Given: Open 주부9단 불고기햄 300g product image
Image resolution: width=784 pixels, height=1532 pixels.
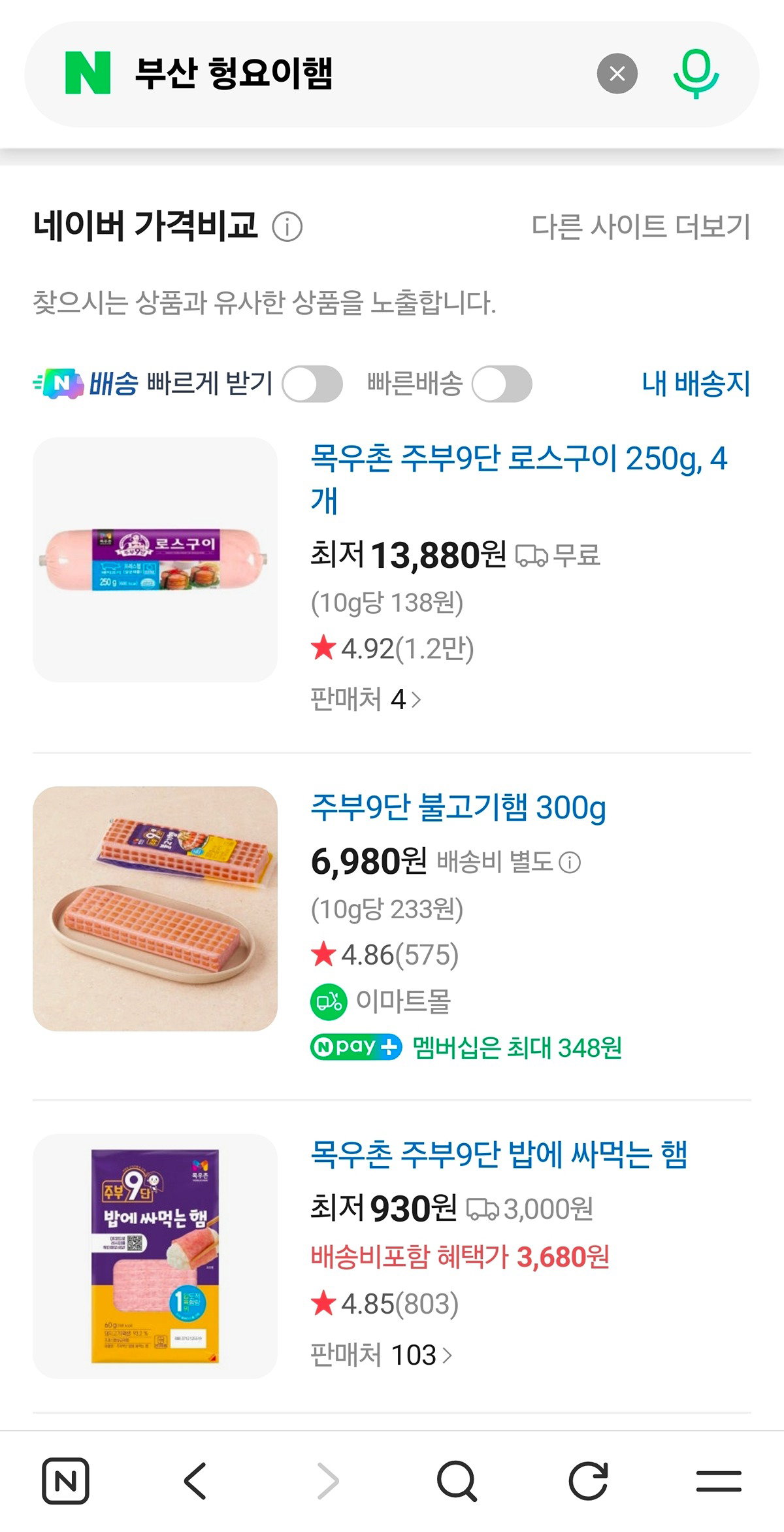Looking at the screenshot, I should (155, 908).
